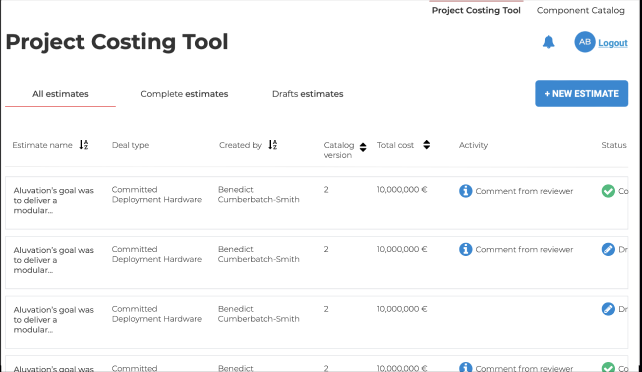Click 'Committed Deployment Hardware' in first row

point(157,194)
